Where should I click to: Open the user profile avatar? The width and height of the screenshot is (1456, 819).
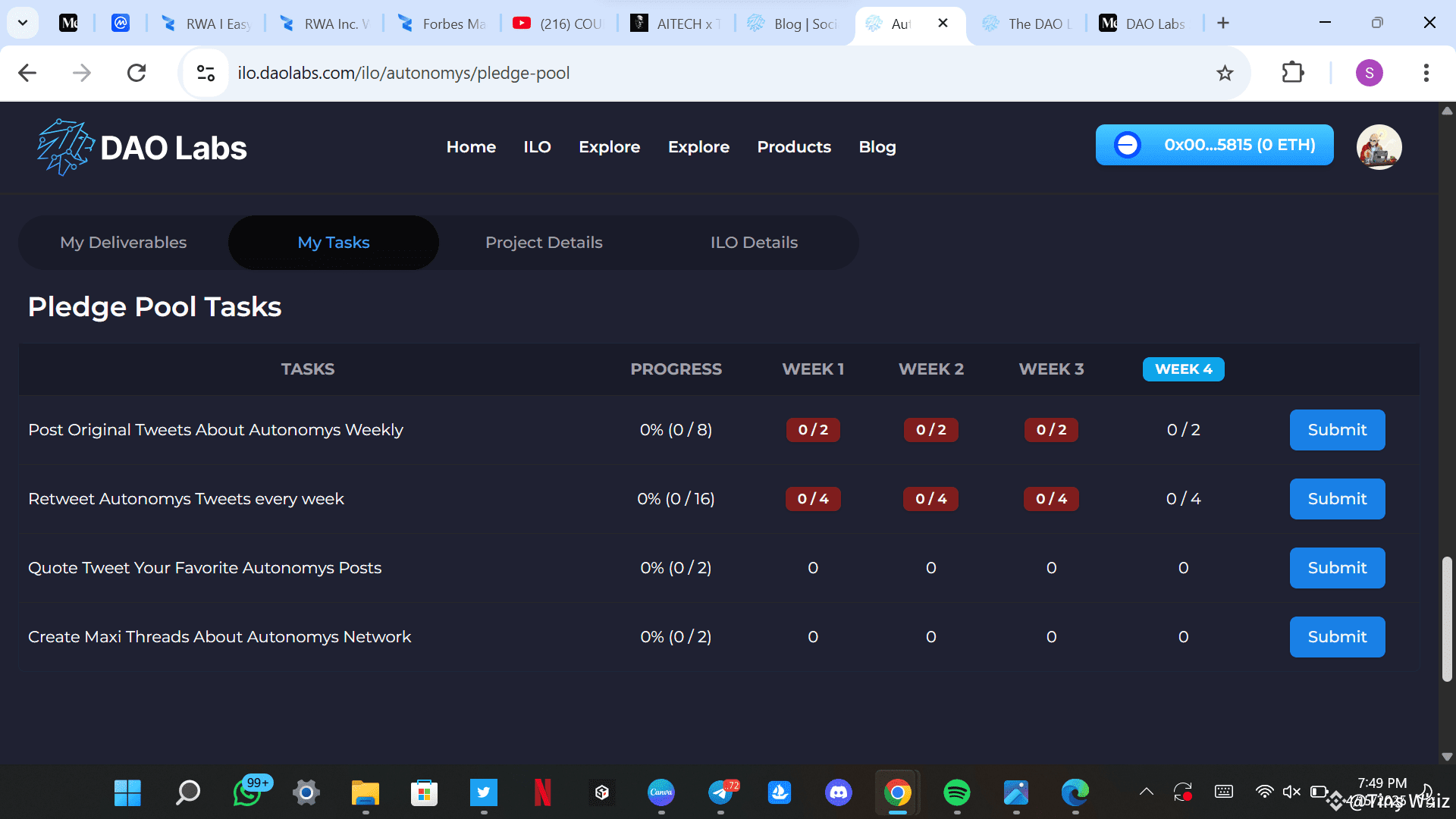point(1378,147)
